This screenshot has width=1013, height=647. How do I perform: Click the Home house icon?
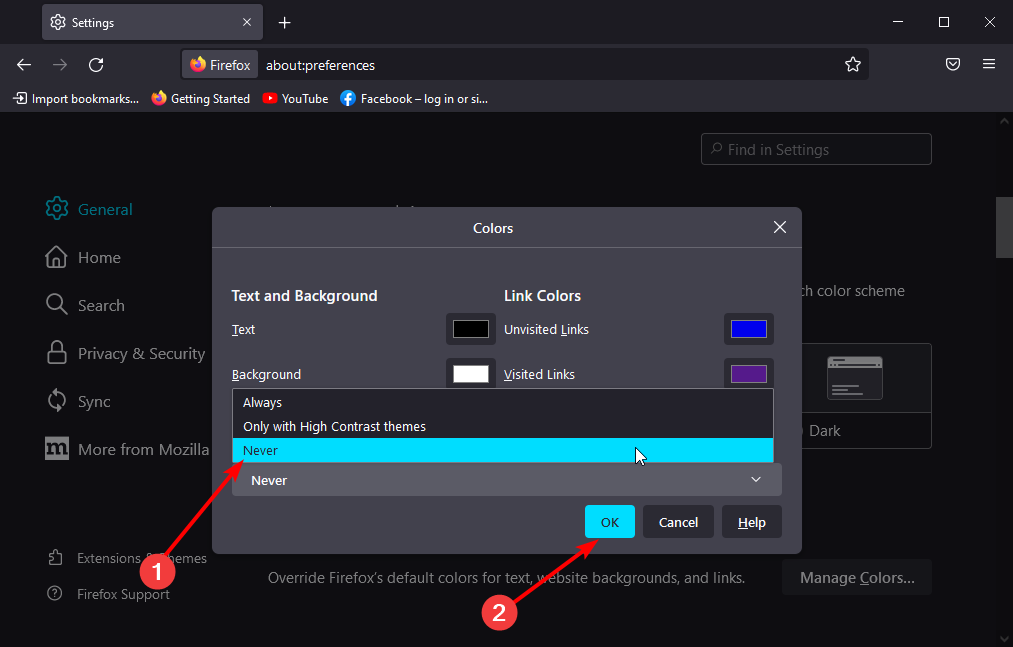[56, 257]
